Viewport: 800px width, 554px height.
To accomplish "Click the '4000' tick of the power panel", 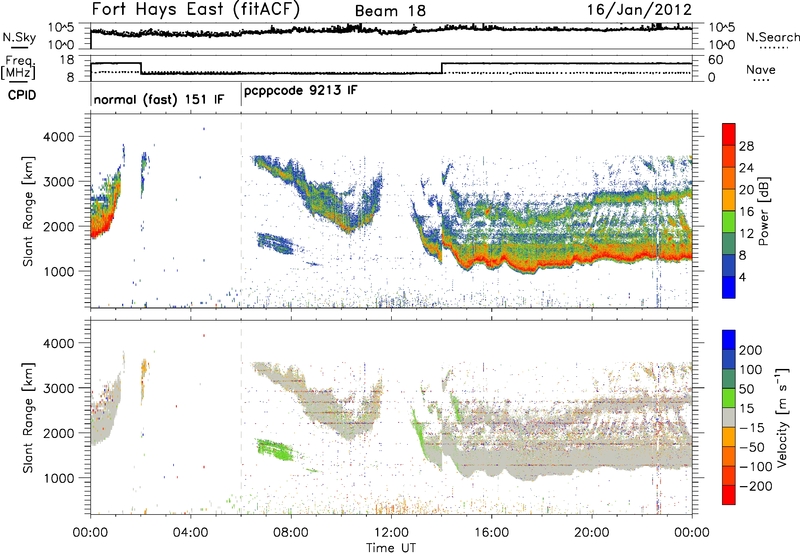I will (x=58, y=137).
